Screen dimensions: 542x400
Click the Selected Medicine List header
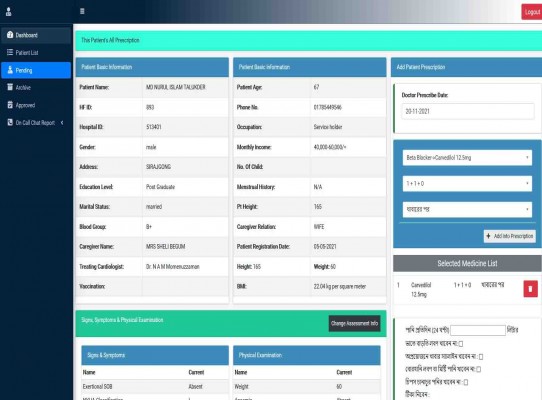[x=467, y=263]
